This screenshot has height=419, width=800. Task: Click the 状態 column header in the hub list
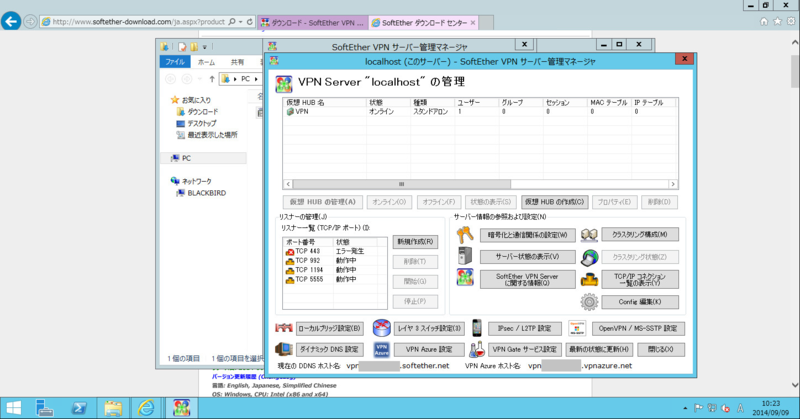pos(389,103)
